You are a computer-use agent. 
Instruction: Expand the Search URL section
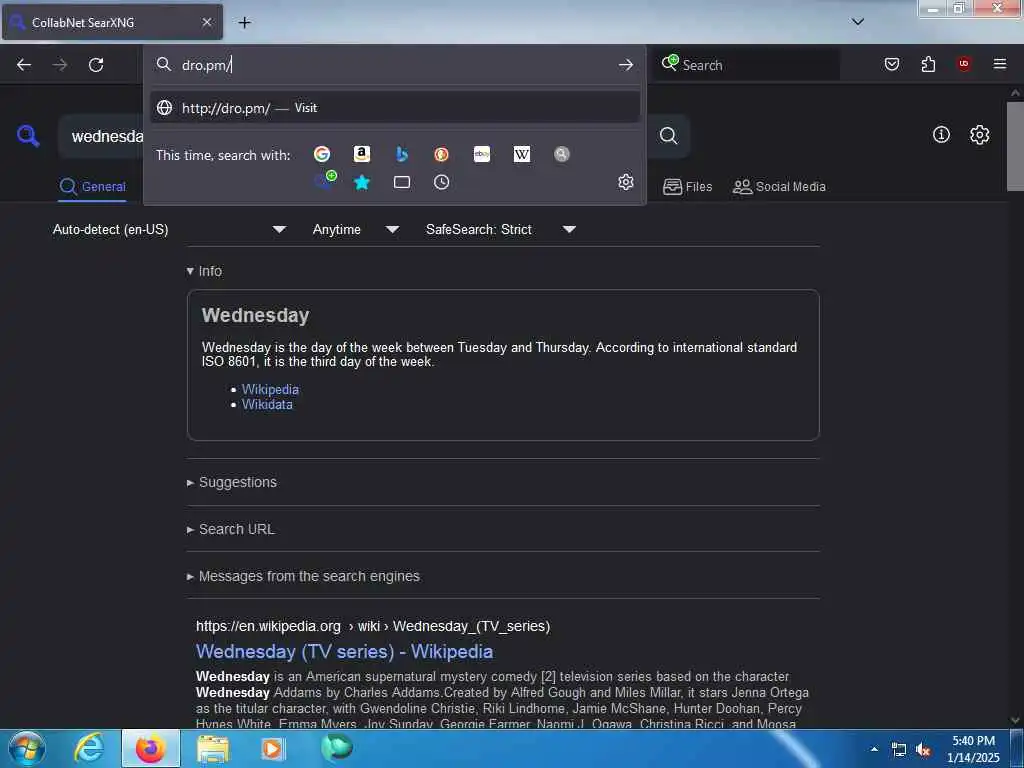231,529
